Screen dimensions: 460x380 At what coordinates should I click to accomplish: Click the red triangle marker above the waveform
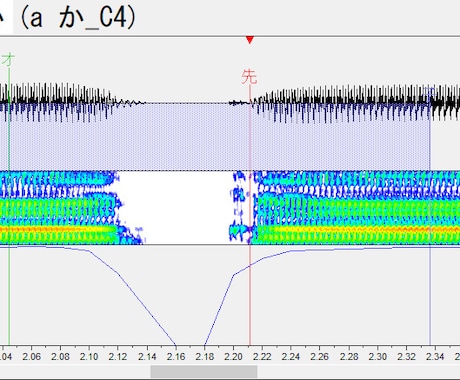[250, 40]
